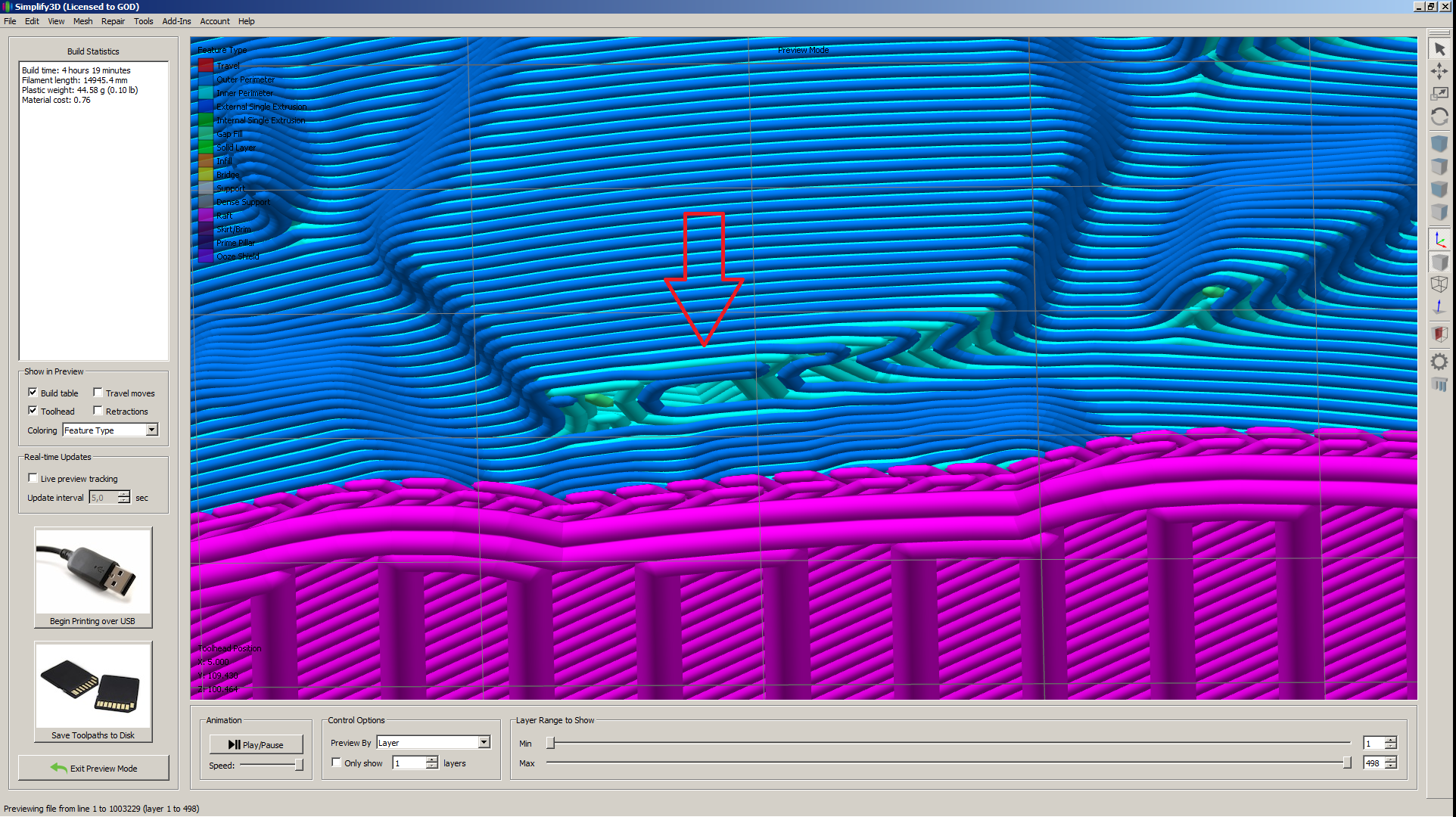Viewport: 1456px width, 817px height.
Task: Increase Update interval stepper up arrow
Action: click(x=123, y=494)
